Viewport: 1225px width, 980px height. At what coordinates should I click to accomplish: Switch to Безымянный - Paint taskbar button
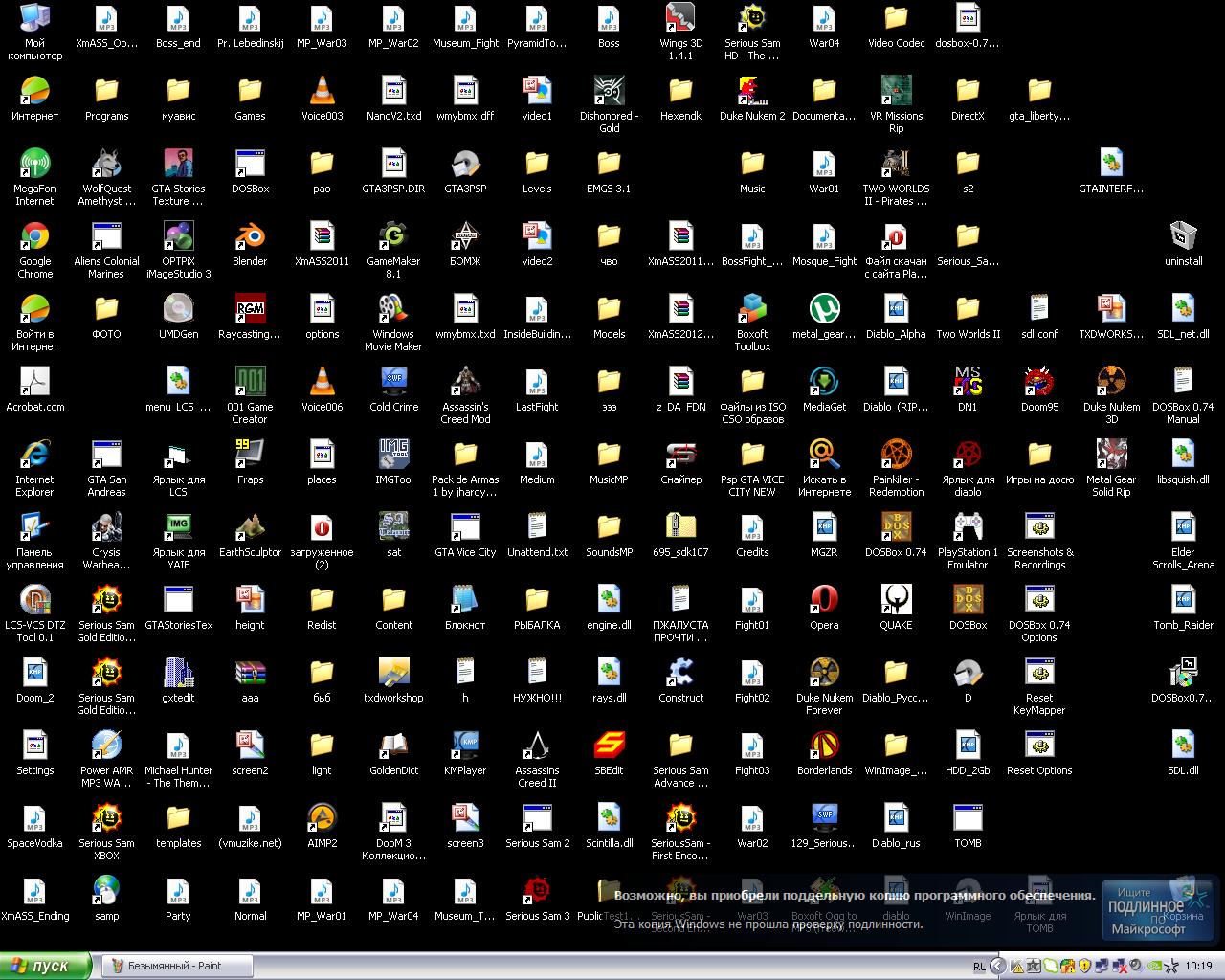pos(176,966)
